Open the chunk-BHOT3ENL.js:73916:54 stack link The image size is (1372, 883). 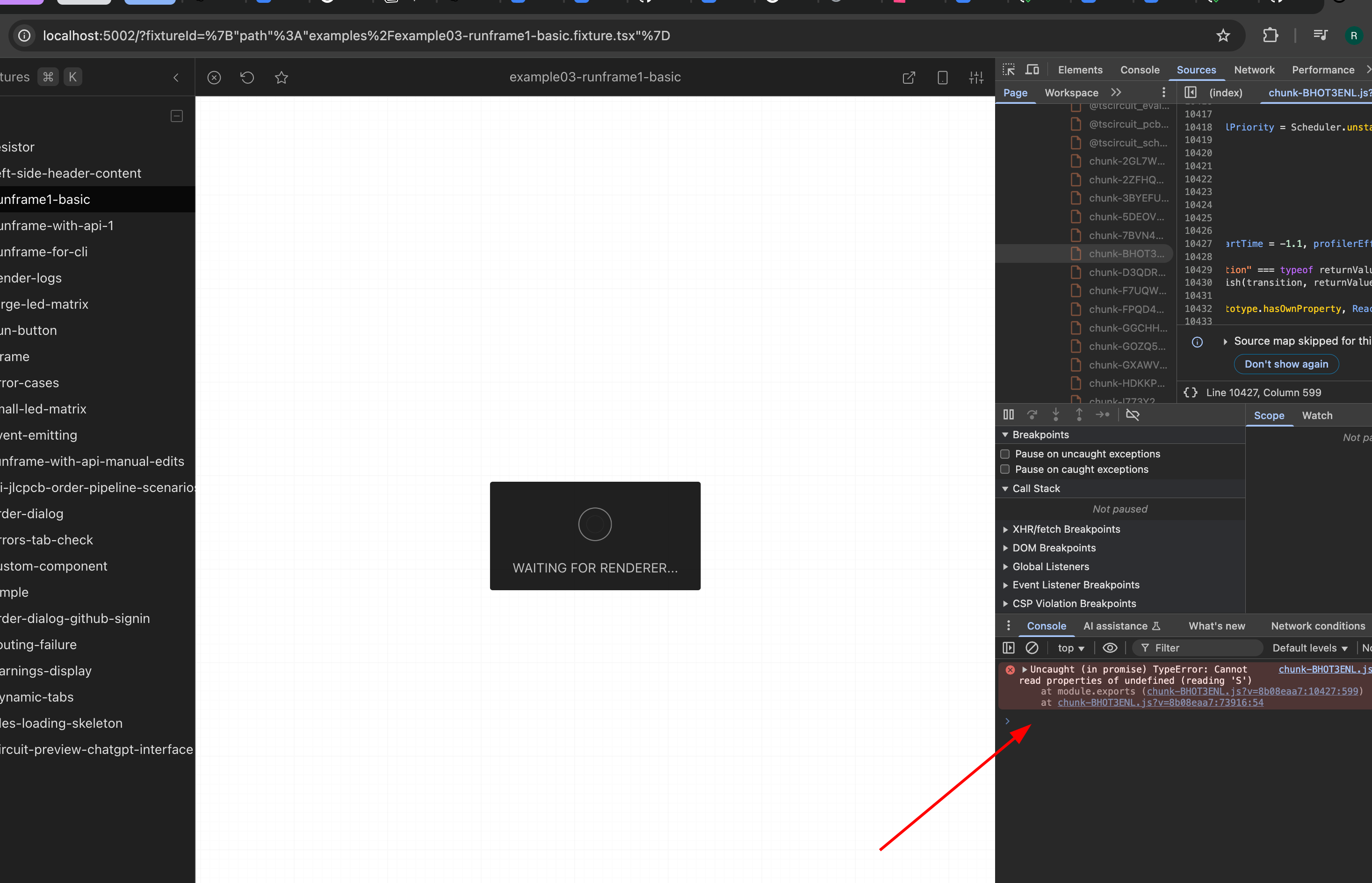(1160, 702)
